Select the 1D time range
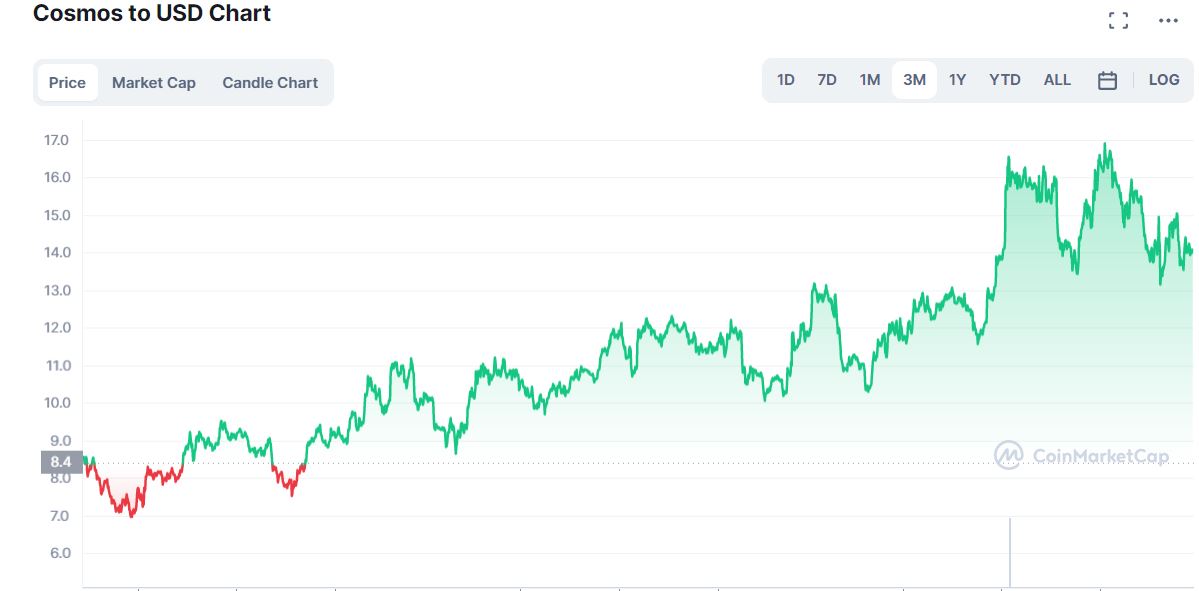The width and height of the screenshot is (1199, 591). click(785, 80)
